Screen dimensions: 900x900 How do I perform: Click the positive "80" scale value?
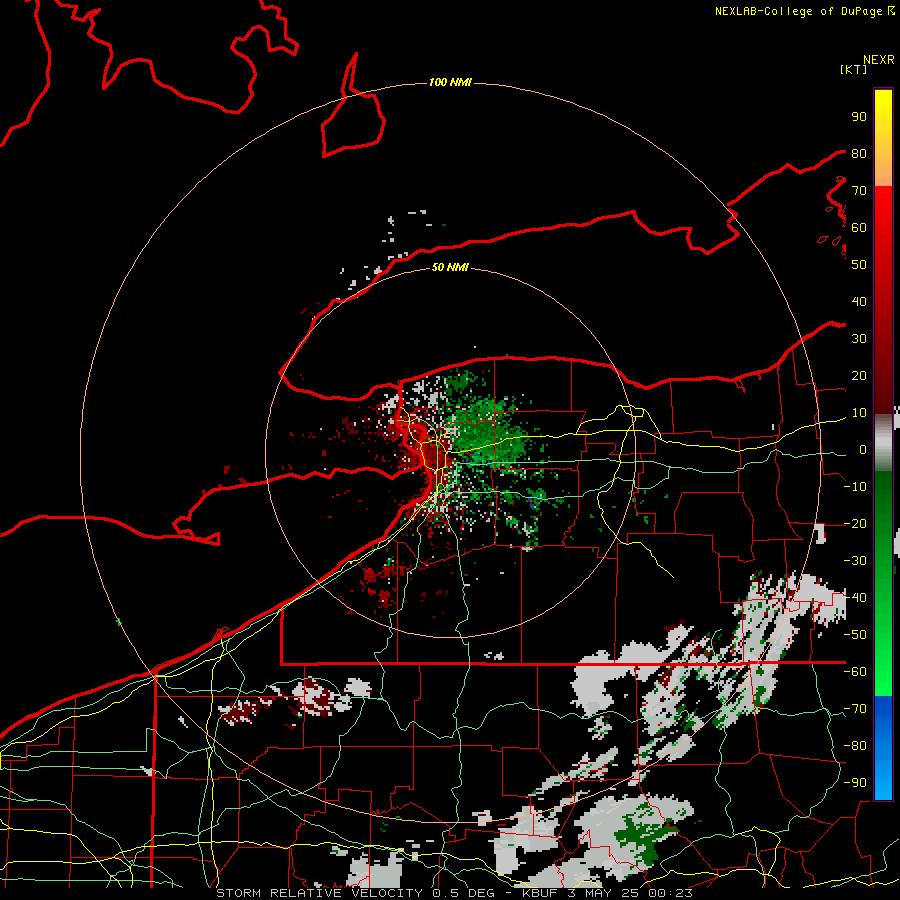(x=859, y=154)
